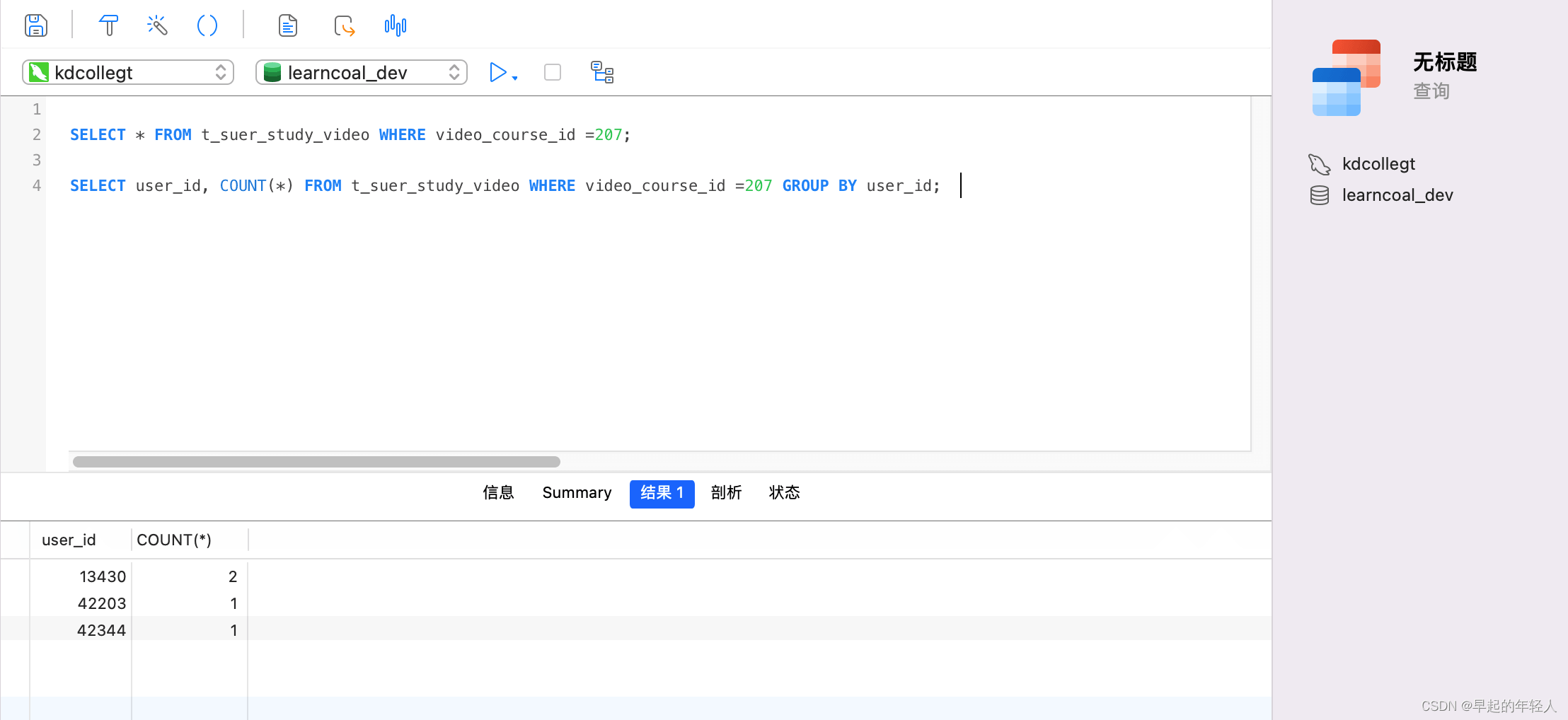
Task: Click the Save query icon
Action: [36, 25]
